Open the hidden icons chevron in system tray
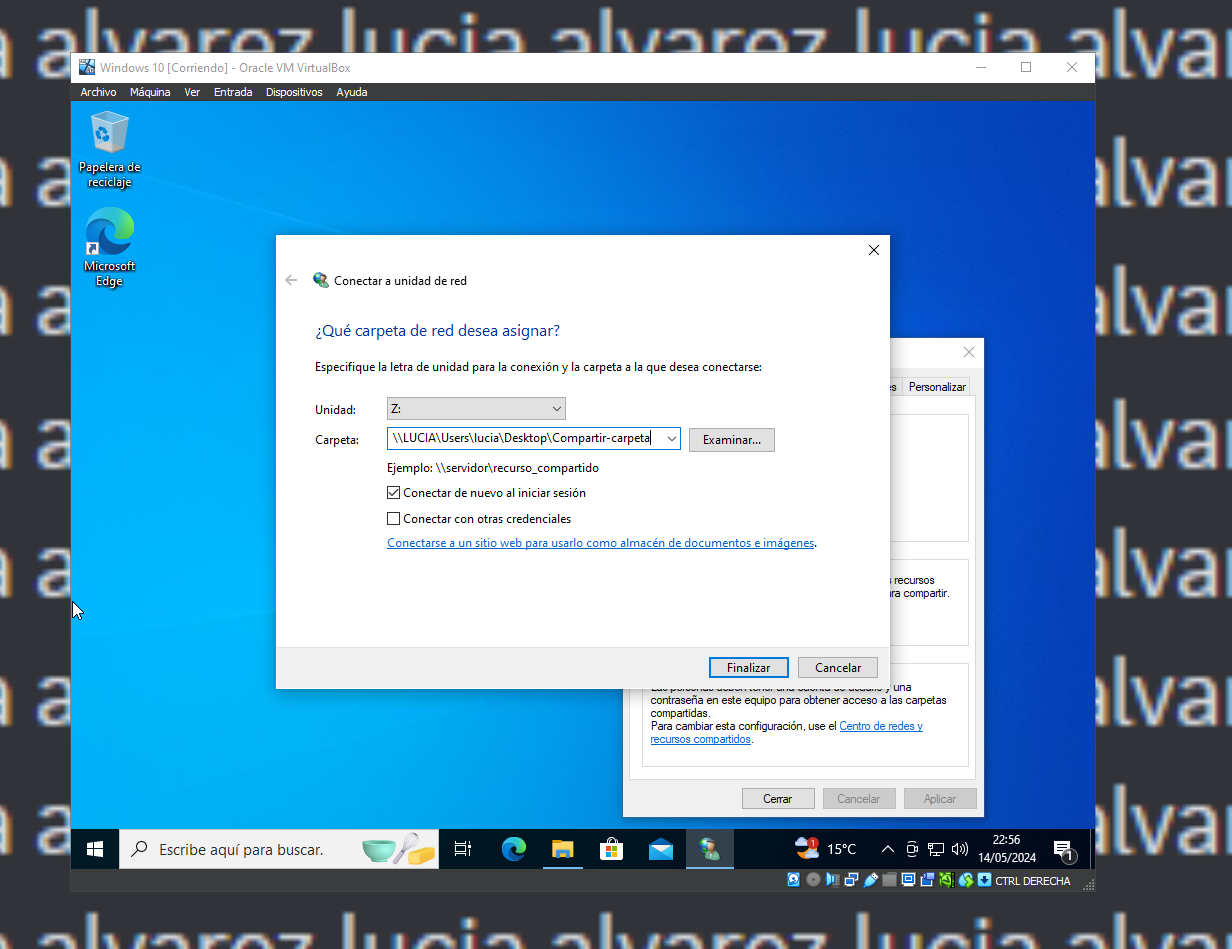The height and width of the screenshot is (949, 1232). pos(887,848)
